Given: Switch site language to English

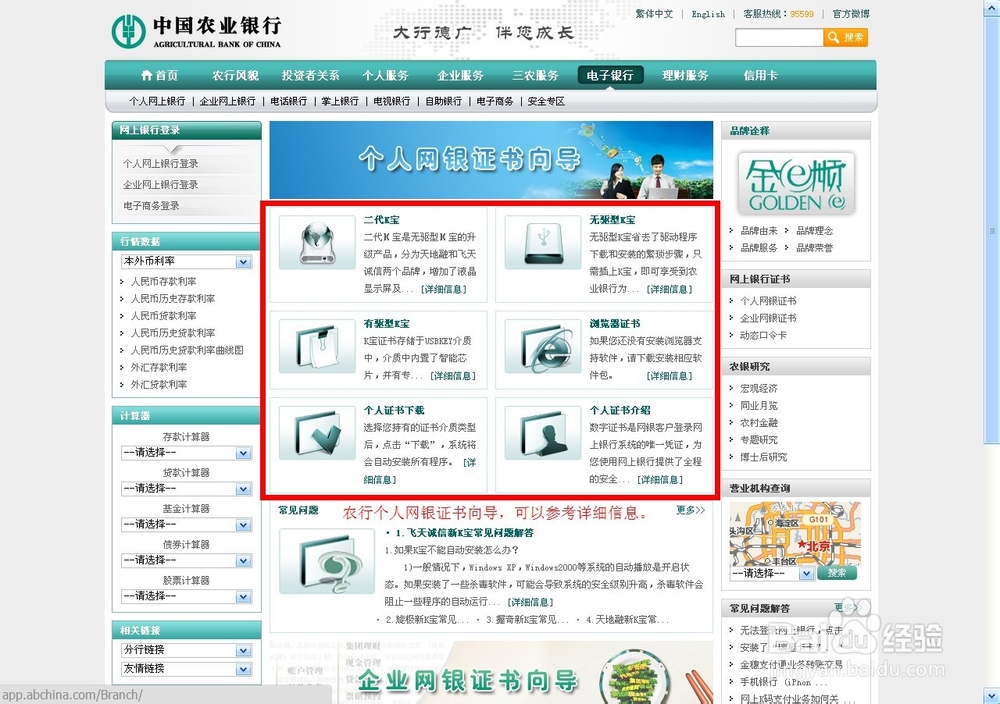Looking at the screenshot, I should click(x=707, y=13).
